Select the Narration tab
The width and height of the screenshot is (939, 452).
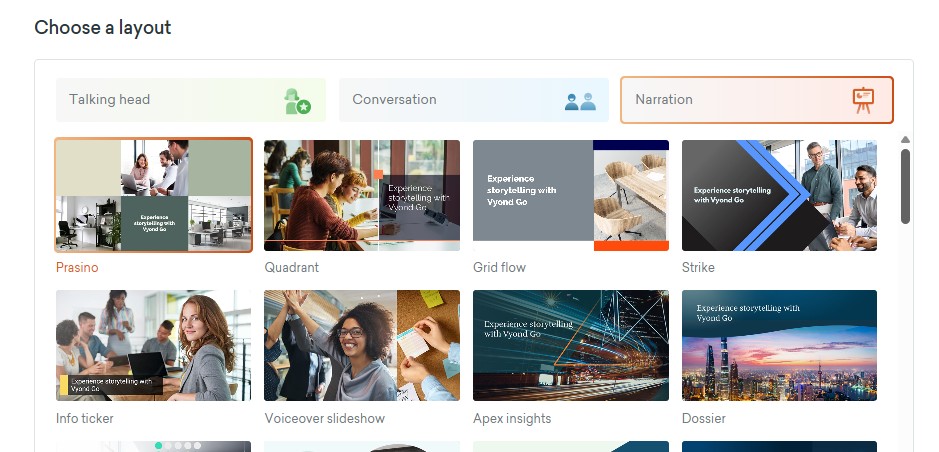click(757, 100)
